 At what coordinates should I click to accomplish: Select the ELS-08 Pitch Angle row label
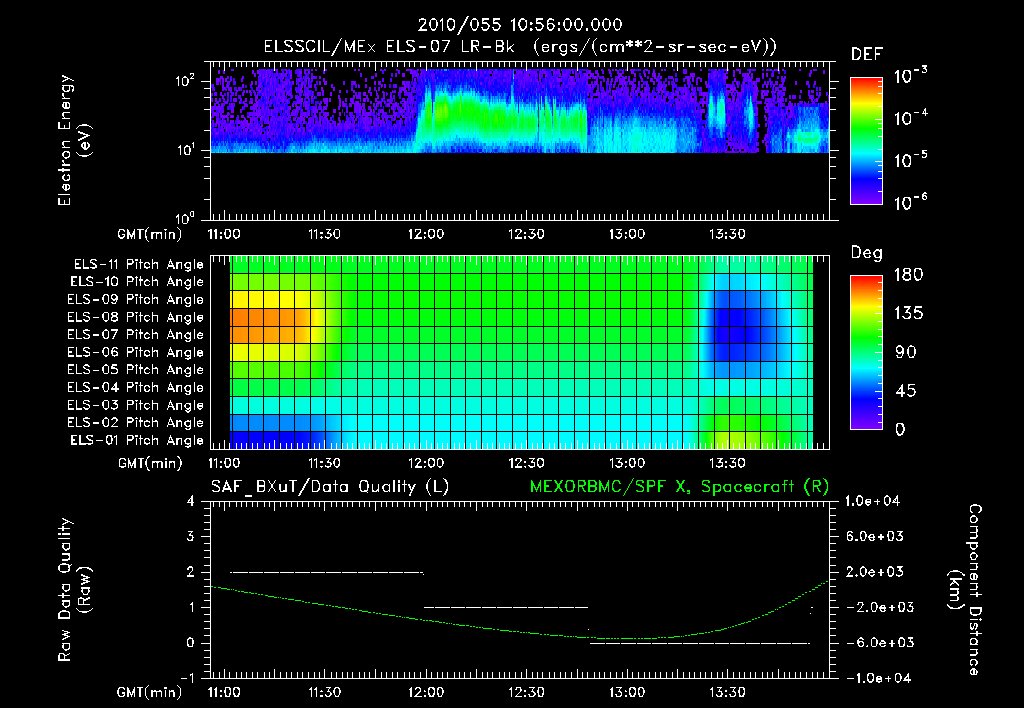135,317
